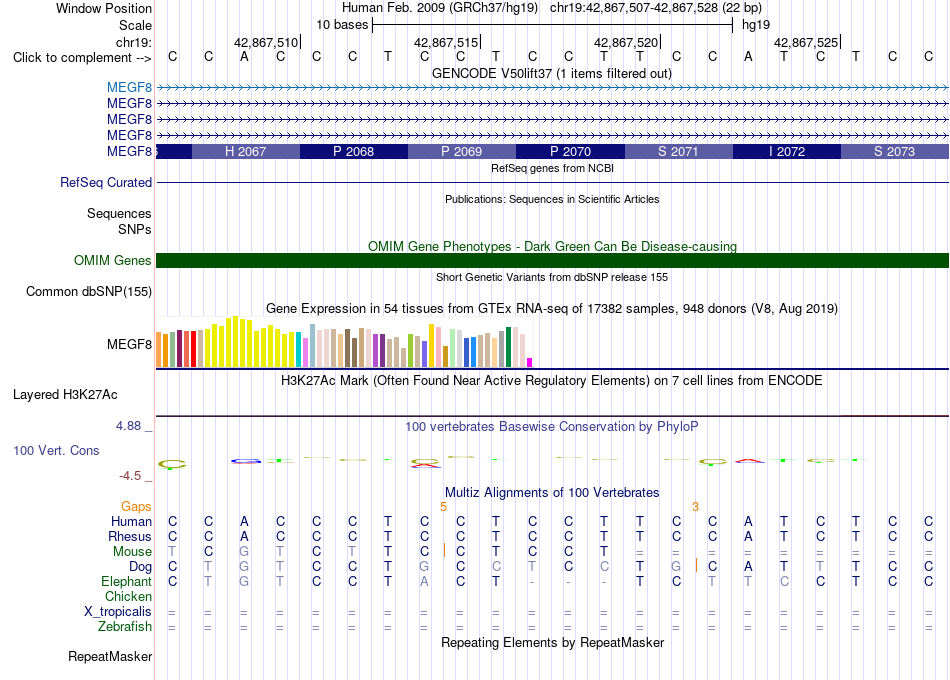Click the GTEx Gene Expression track title

[552, 308]
